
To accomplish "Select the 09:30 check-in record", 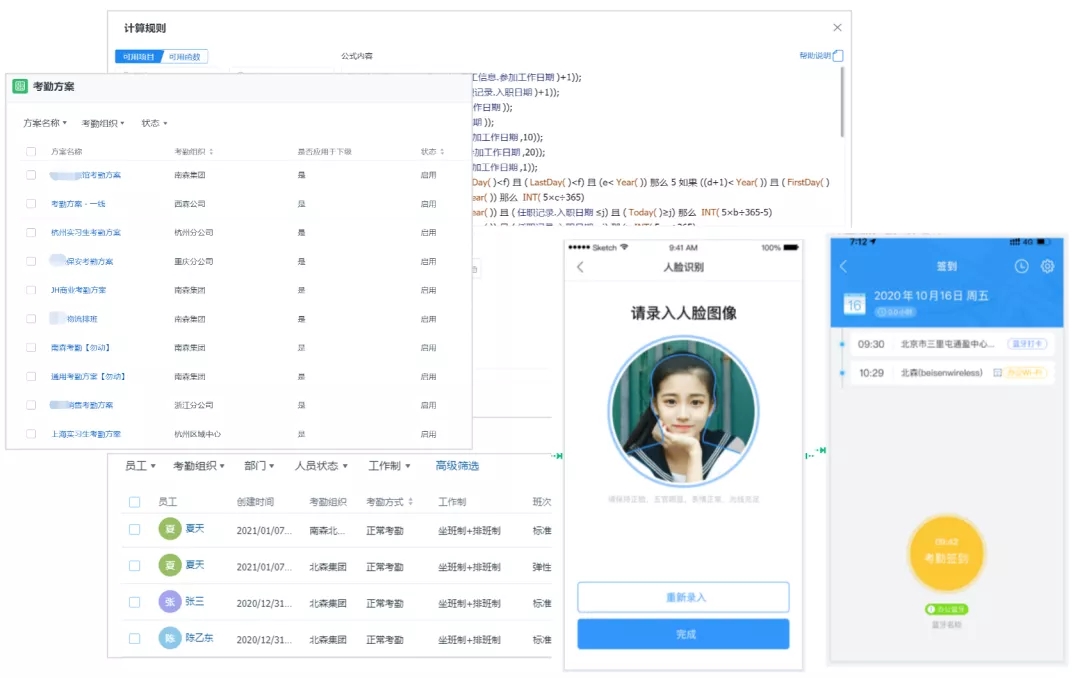I will pos(951,344).
